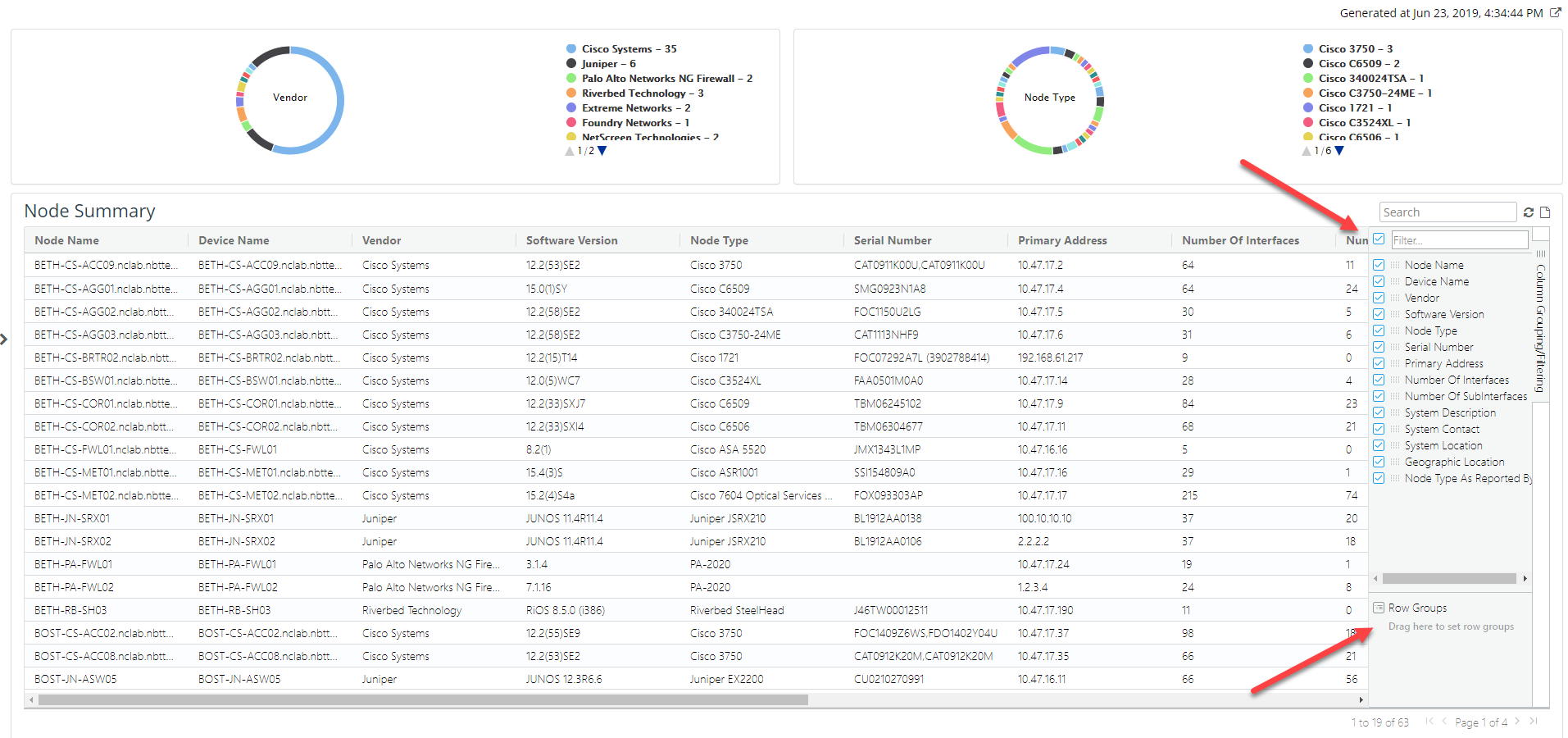Viewport: 1568px width, 738px height.
Task: Collapse the Column Grouping/Filtering side tab
Action: click(x=1540, y=328)
